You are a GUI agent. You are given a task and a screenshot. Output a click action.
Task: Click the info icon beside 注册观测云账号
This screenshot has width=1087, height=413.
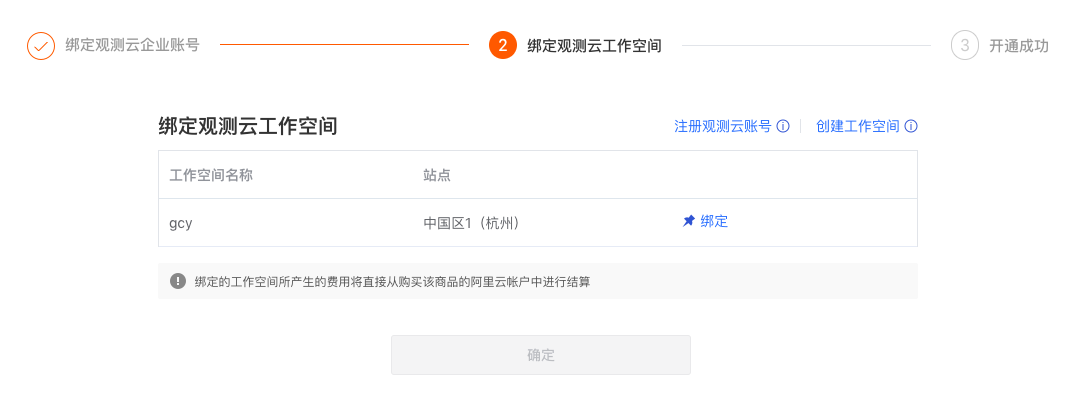(x=783, y=126)
